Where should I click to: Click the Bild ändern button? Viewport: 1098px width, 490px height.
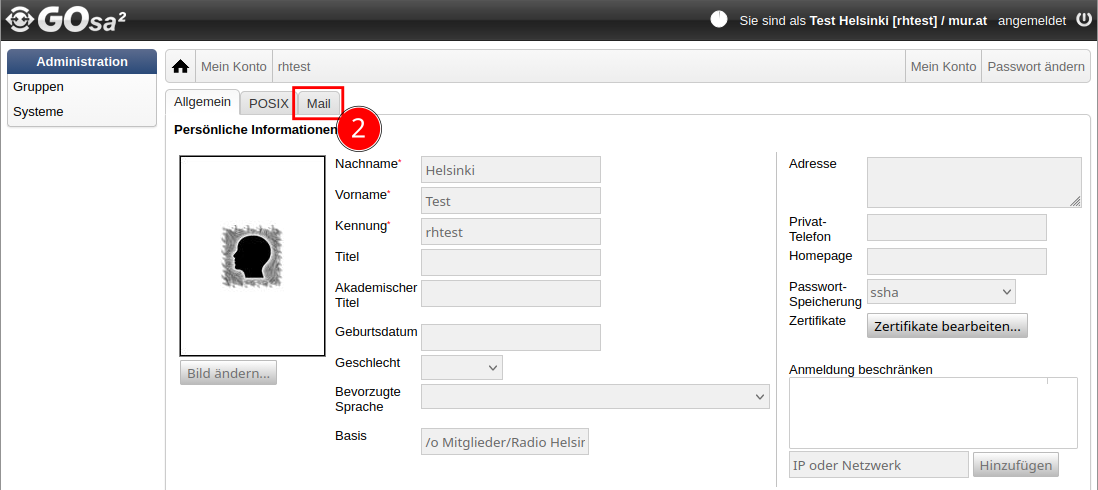click(229, 373)
